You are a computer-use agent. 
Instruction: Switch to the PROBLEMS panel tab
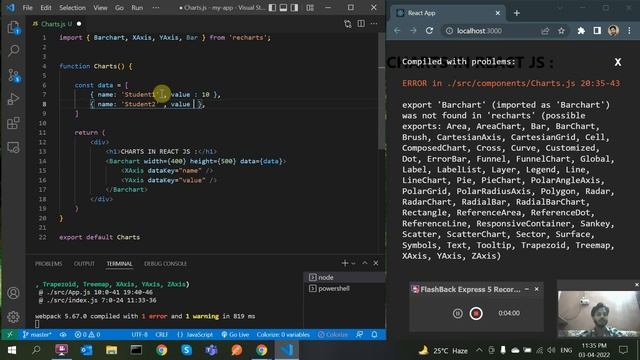(x=49, y=264)
